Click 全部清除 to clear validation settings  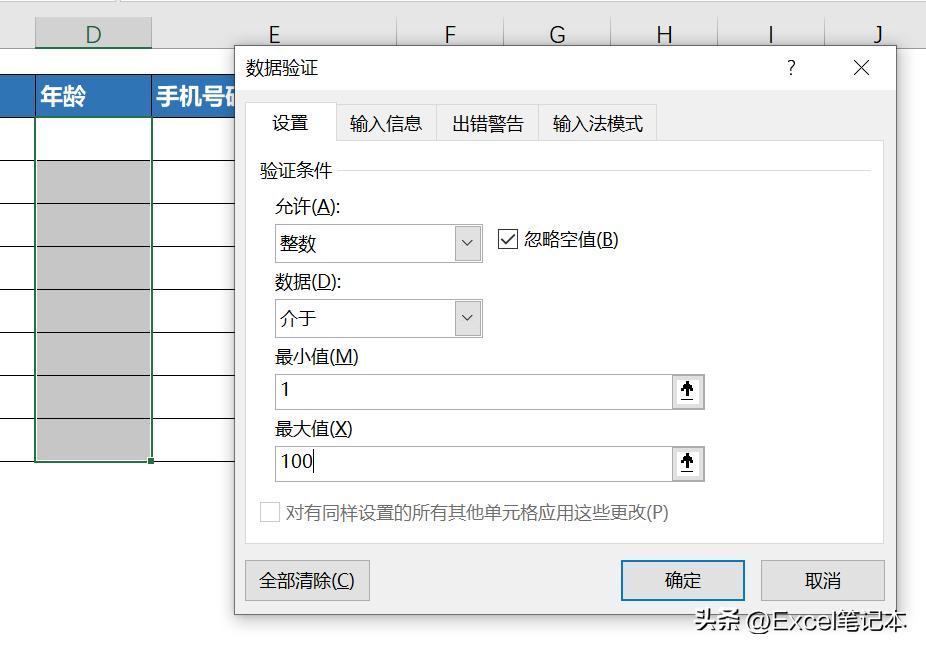click(x=305, y=580)
